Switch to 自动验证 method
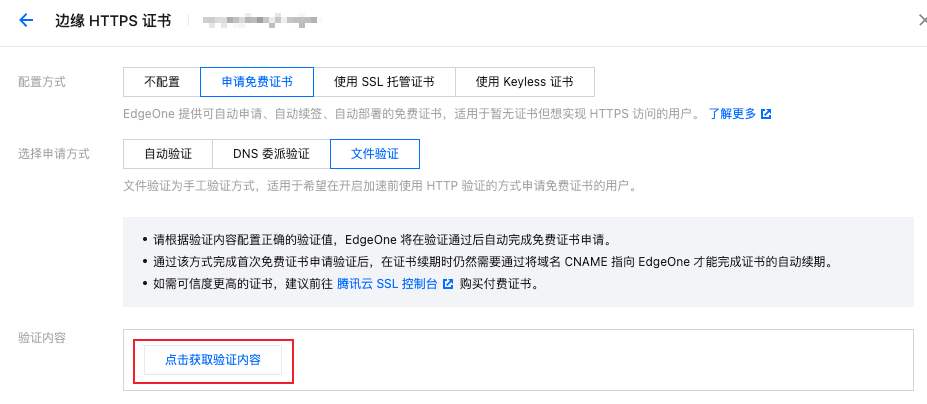 pos(168,154)
